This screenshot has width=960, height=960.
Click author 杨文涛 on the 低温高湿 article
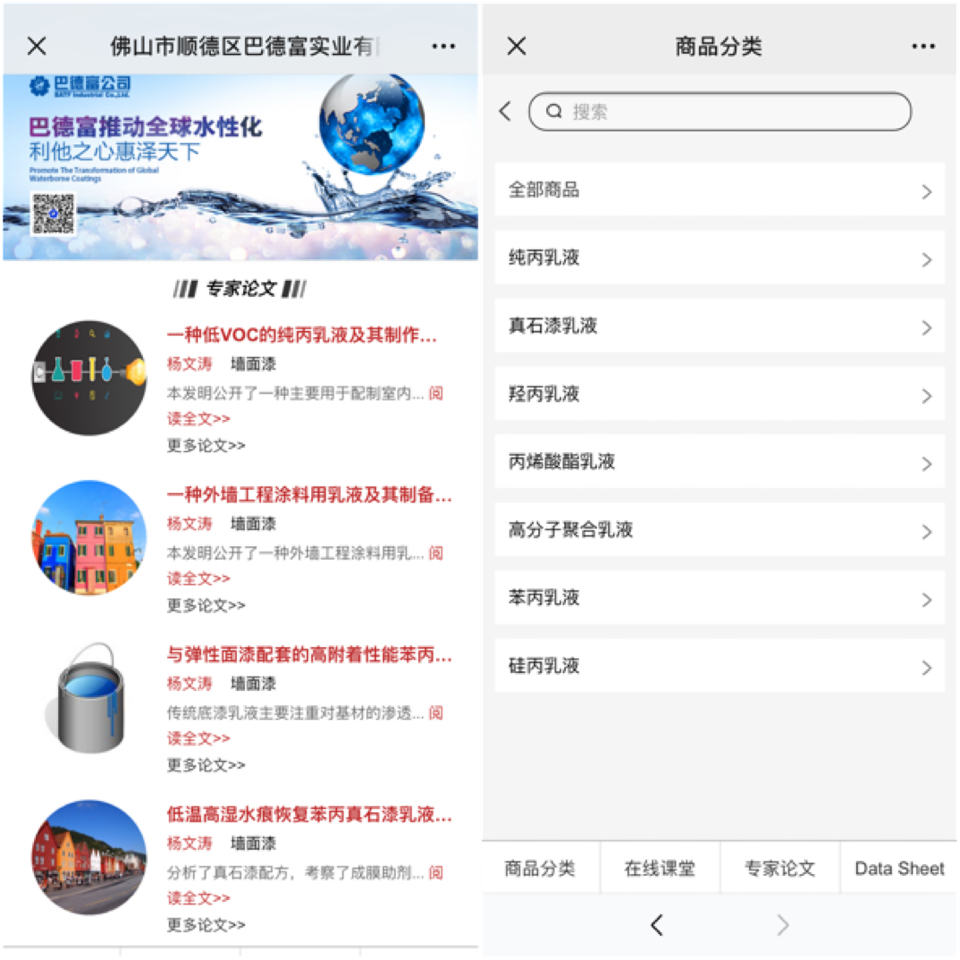[189, 843]
